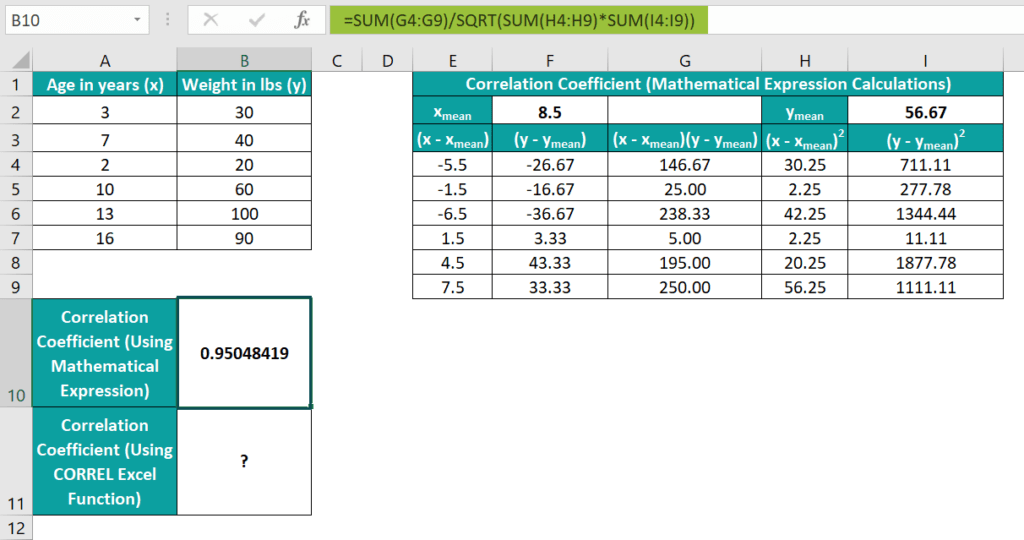The height and width of the screenshot is (540, 1024).
Task: Click the Select All corner triangle
Action: (20, 61)
